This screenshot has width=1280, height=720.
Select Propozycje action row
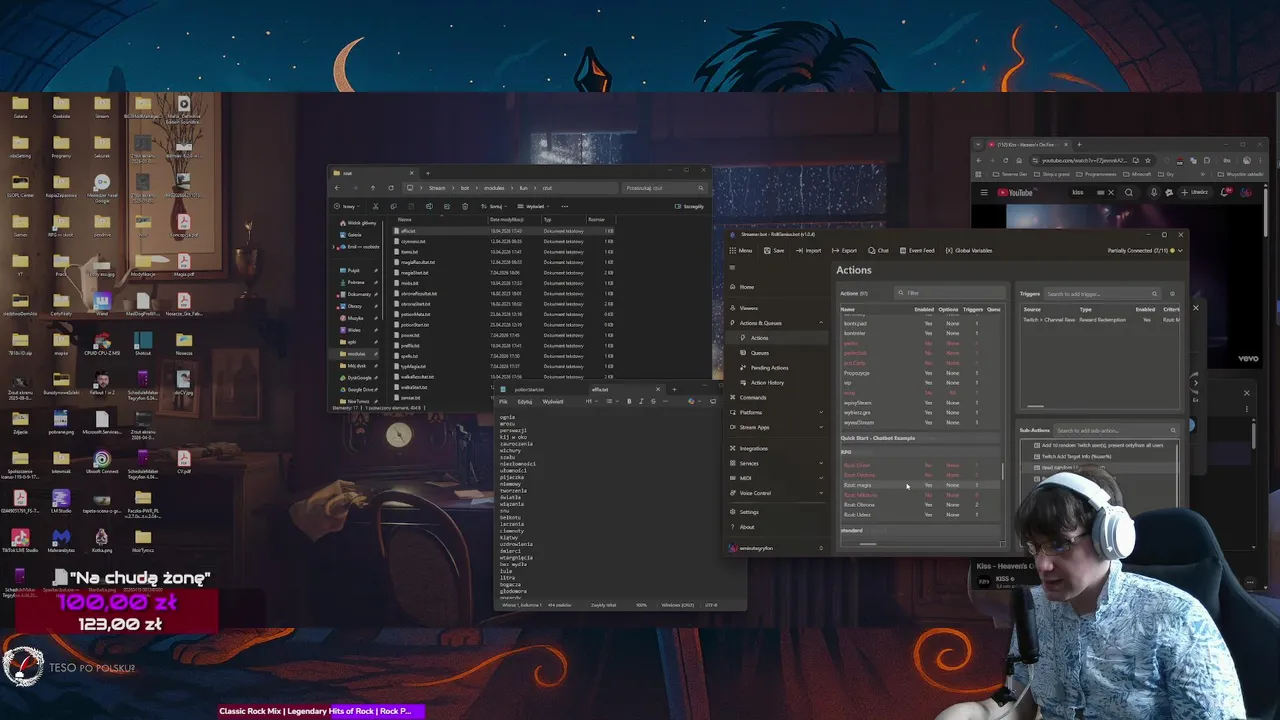coord(921,373)
